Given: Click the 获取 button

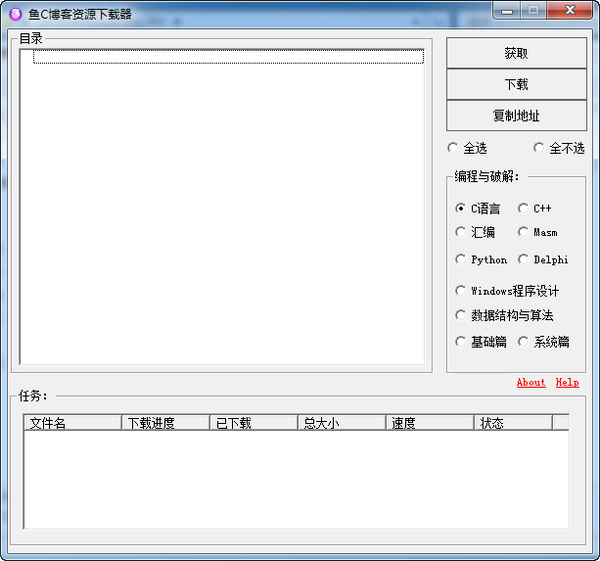Looking at the screenshot, I should (x=516, y=53).
